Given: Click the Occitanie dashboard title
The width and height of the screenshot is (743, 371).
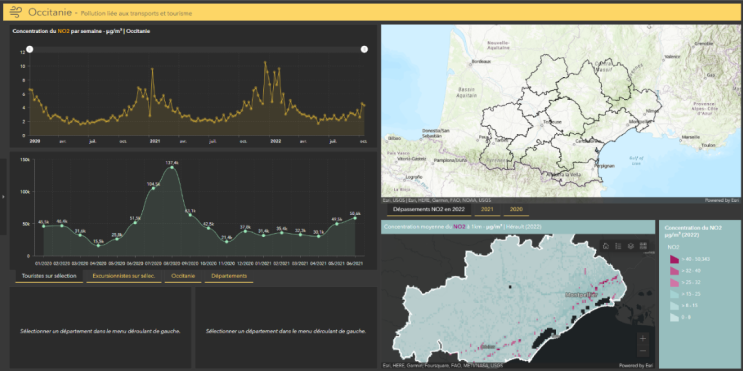Looking at the screenshot, I should pyautogui.click(x=50, y=12).
